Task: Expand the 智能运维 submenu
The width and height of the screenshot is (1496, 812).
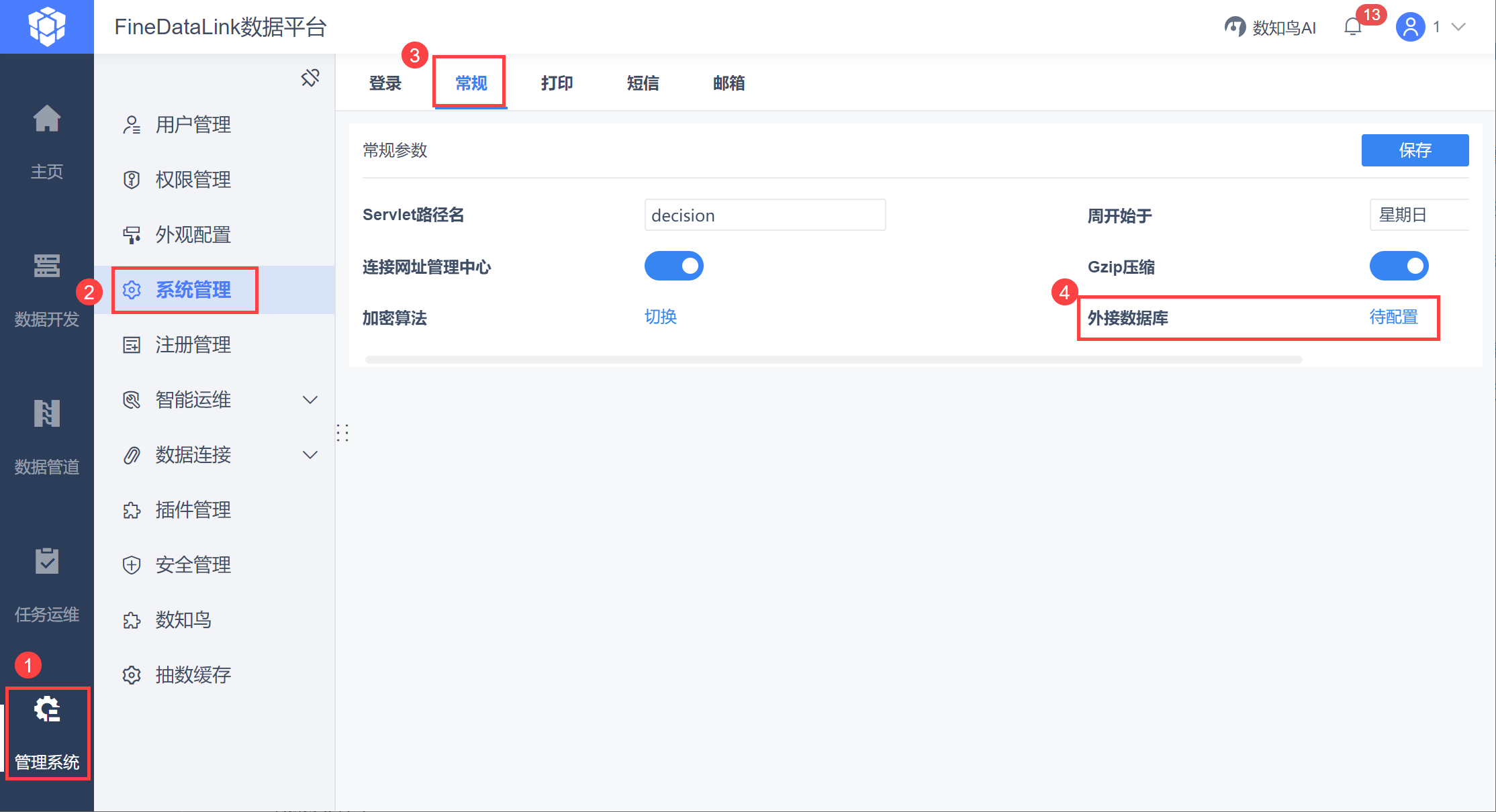Action: 310,400
